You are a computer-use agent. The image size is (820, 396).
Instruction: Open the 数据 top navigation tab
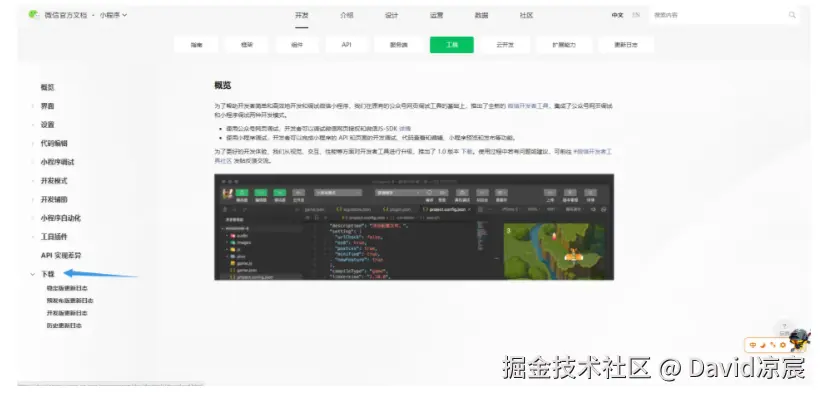click(x=482, y=15)
